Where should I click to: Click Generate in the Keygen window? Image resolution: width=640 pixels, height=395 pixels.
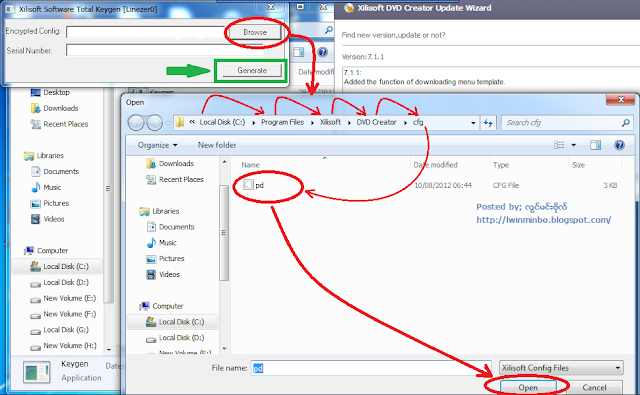click(252, 70)
